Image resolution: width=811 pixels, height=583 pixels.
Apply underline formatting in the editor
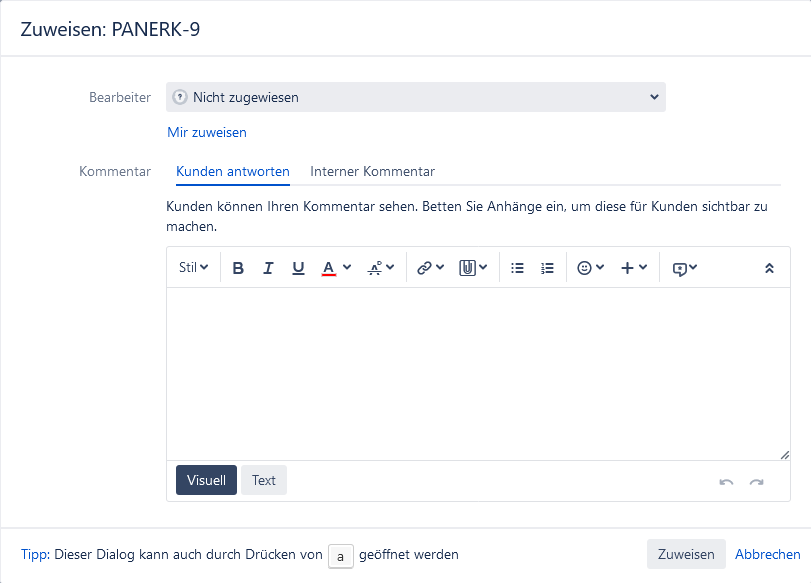click(x=298, y=268)
